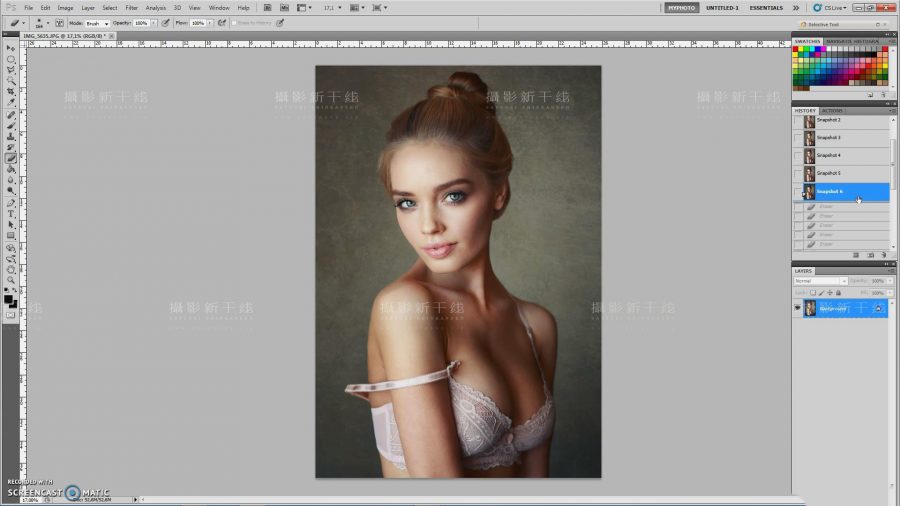Create new snapshot in History panel
Image resolution: width=900 pixels, height=506 pixels.
click(x=870, y=255)
